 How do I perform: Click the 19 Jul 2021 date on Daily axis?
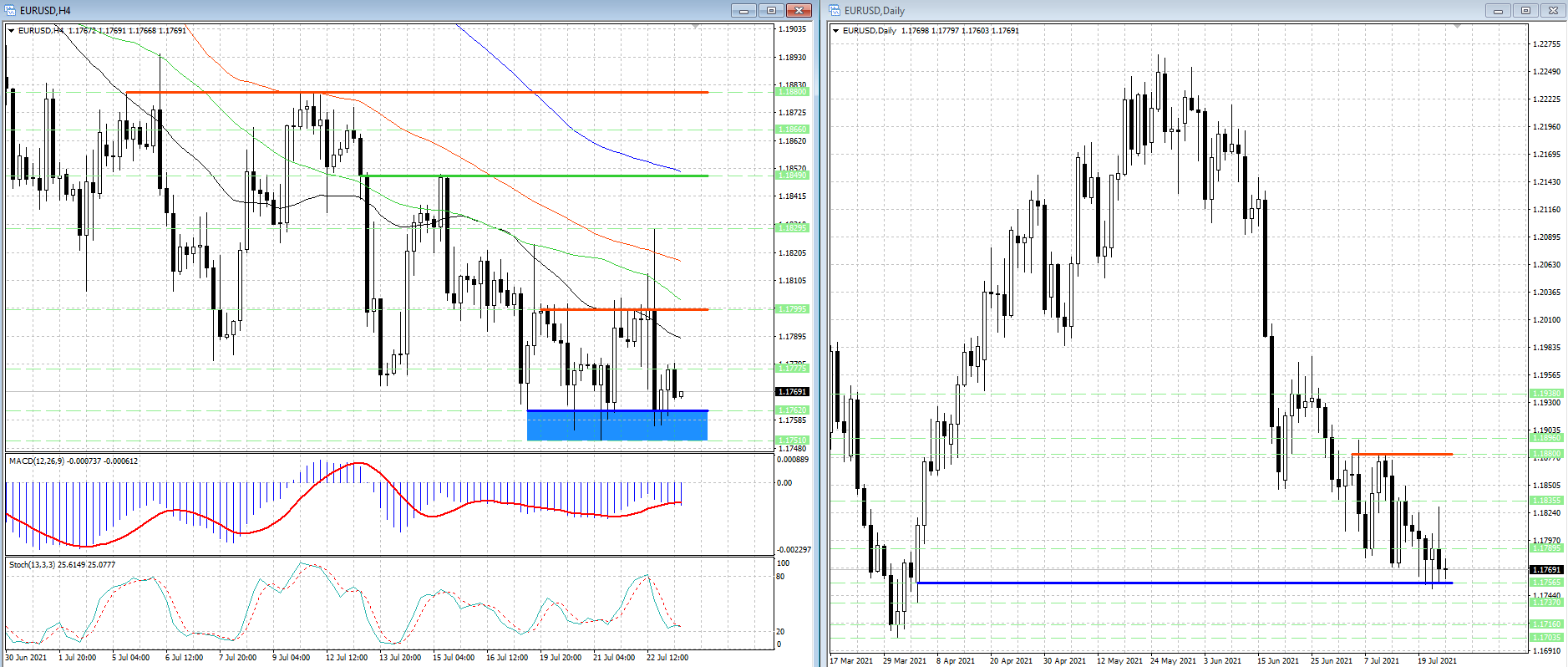point(1437,661)
